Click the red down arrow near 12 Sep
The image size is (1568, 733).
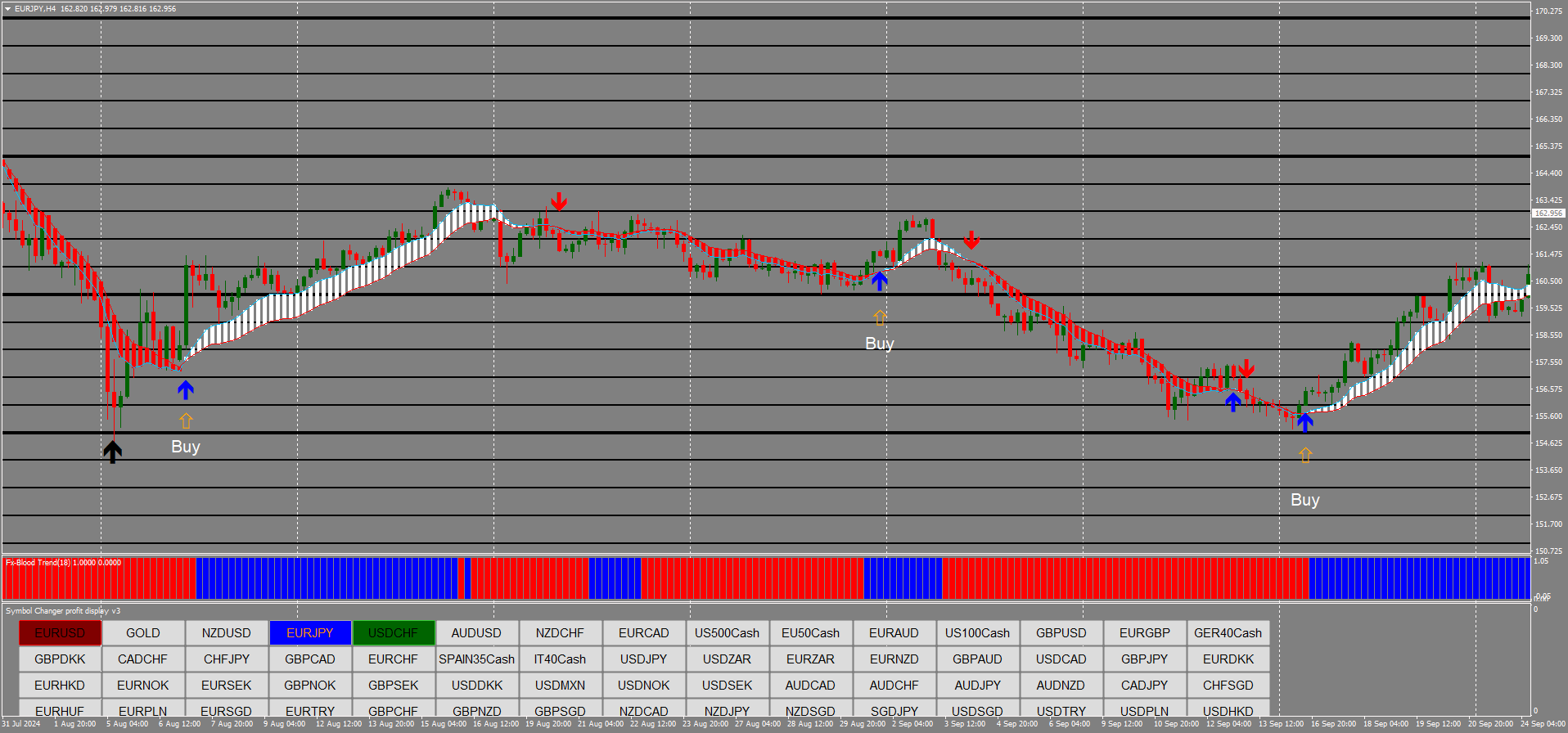(x=1246, y=368)
